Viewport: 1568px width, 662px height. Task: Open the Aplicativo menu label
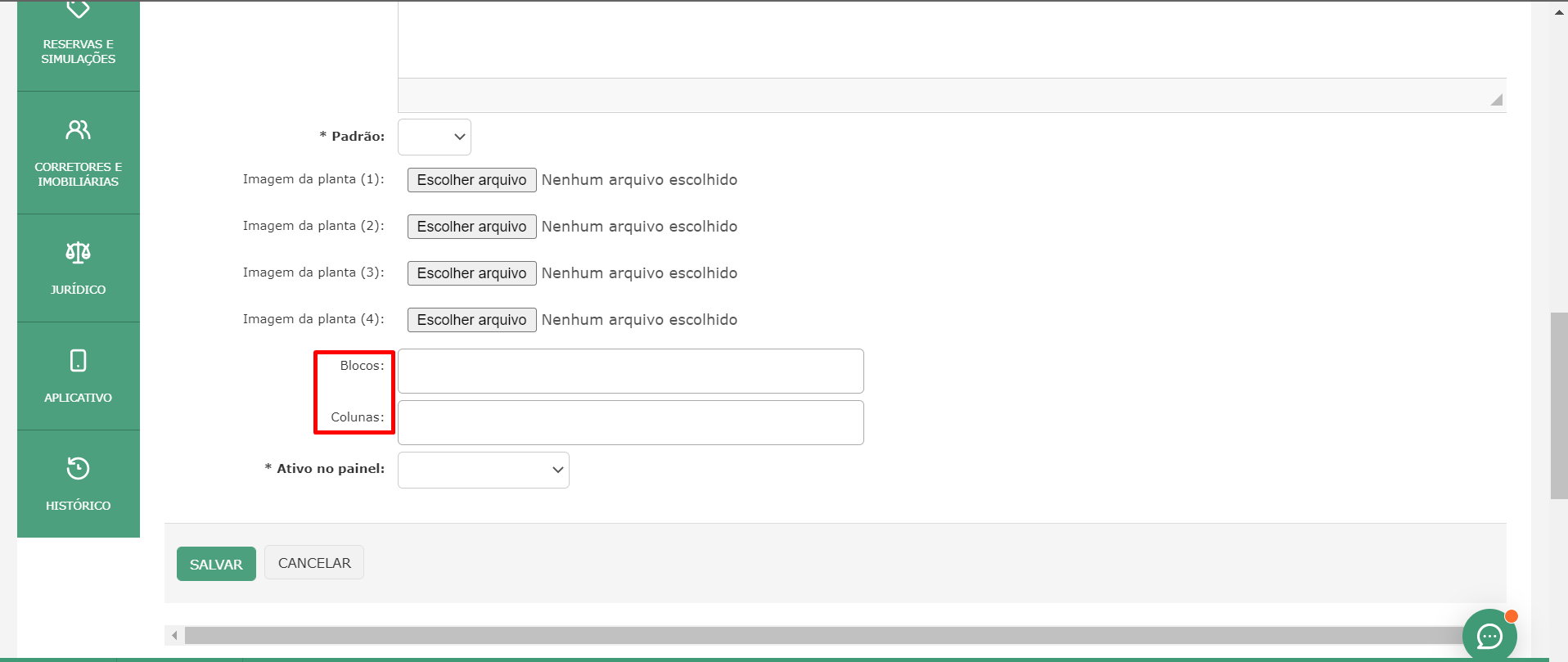tap(79, 398)
